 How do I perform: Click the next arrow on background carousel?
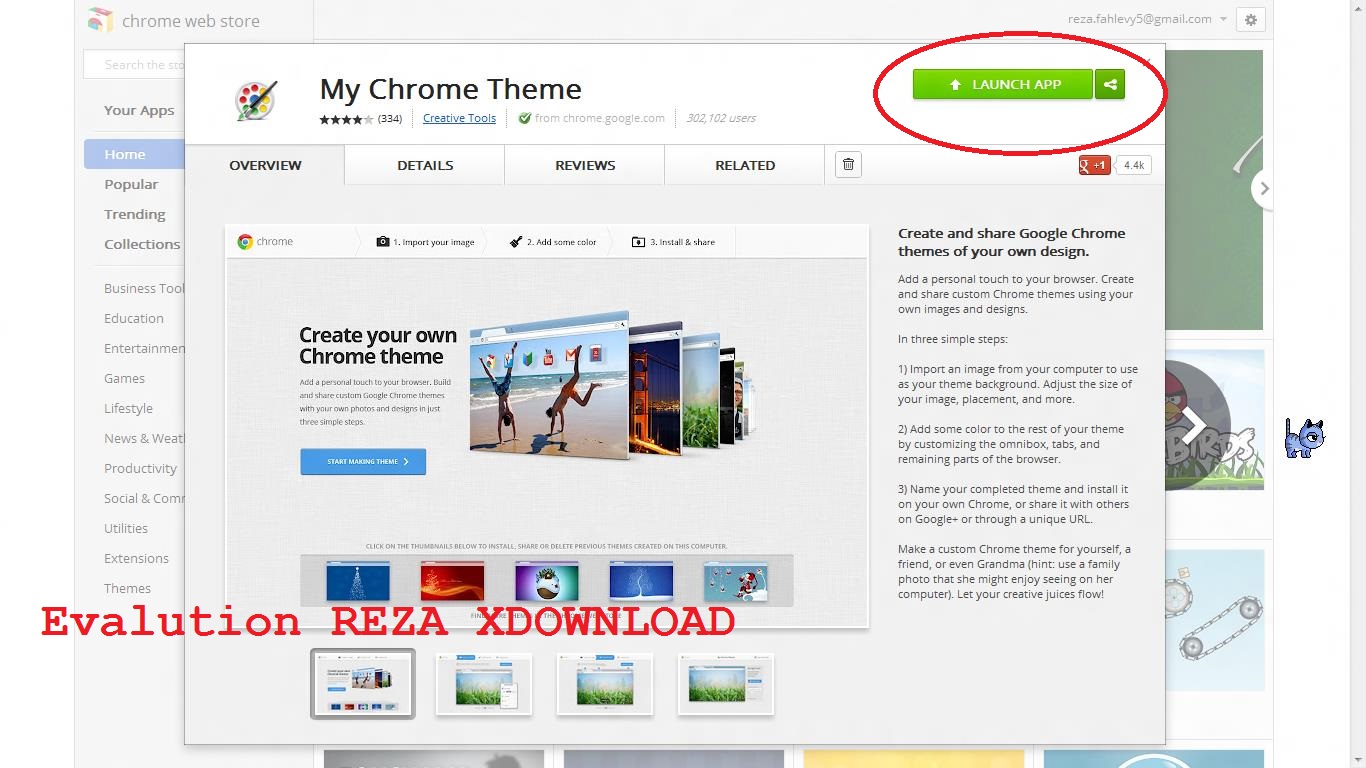pyautogui.click(x=1264, y=188)
